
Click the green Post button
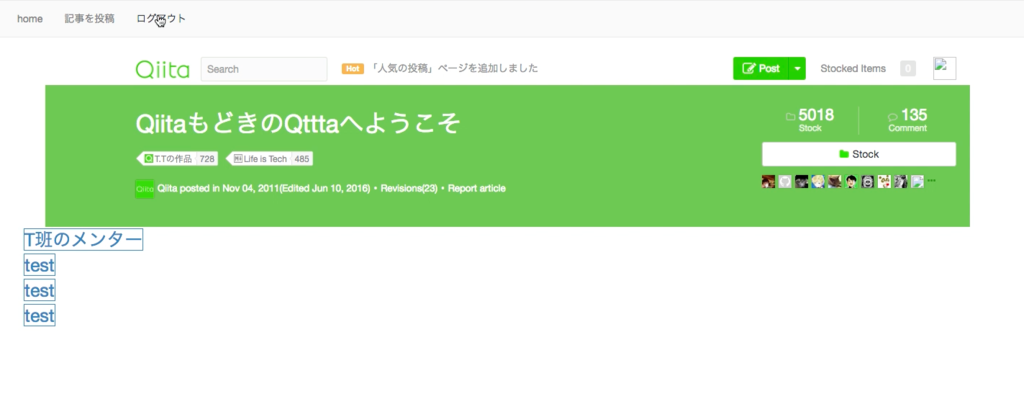[x=761, y=69]
